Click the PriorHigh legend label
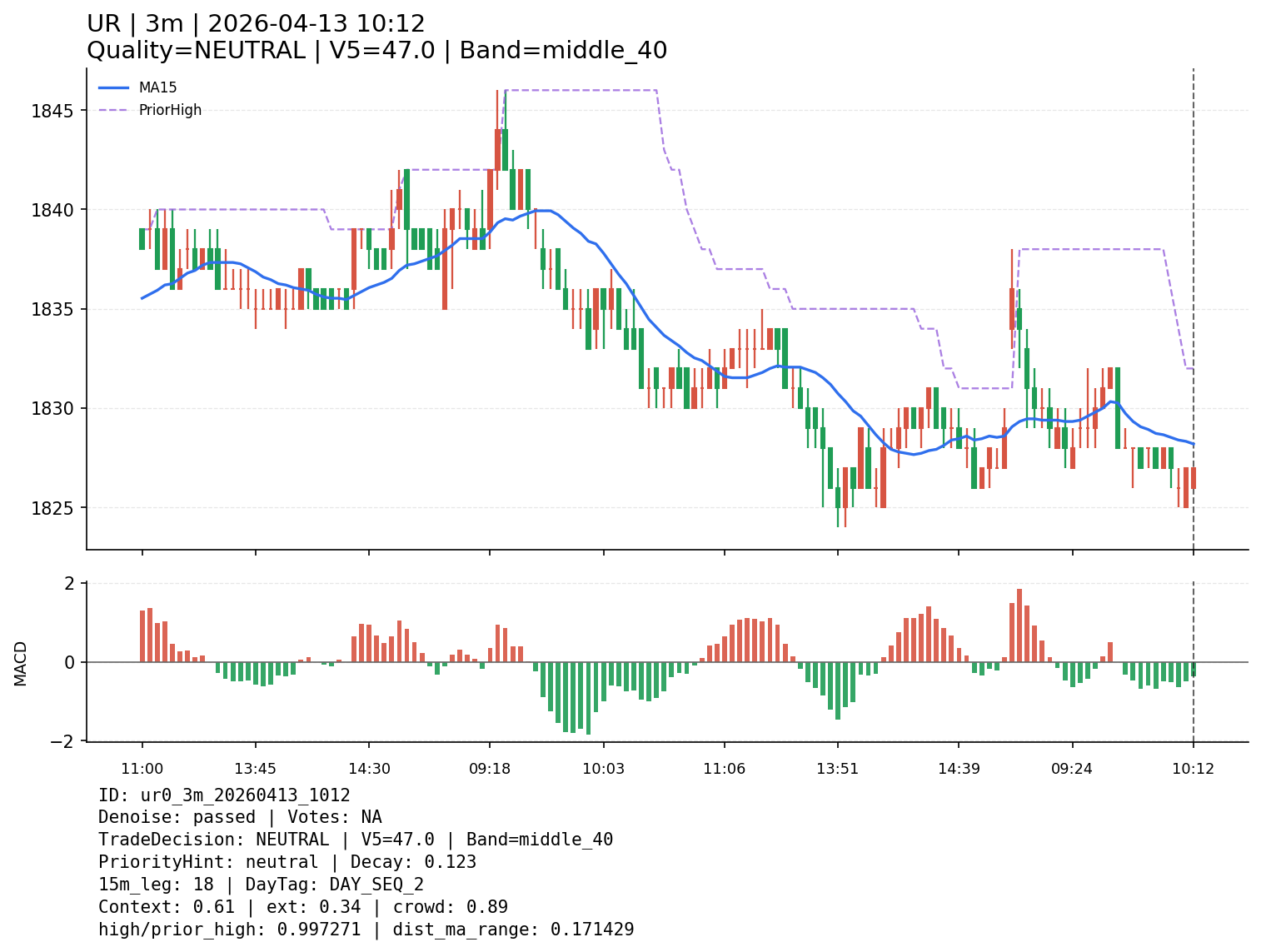 [170, 110]
